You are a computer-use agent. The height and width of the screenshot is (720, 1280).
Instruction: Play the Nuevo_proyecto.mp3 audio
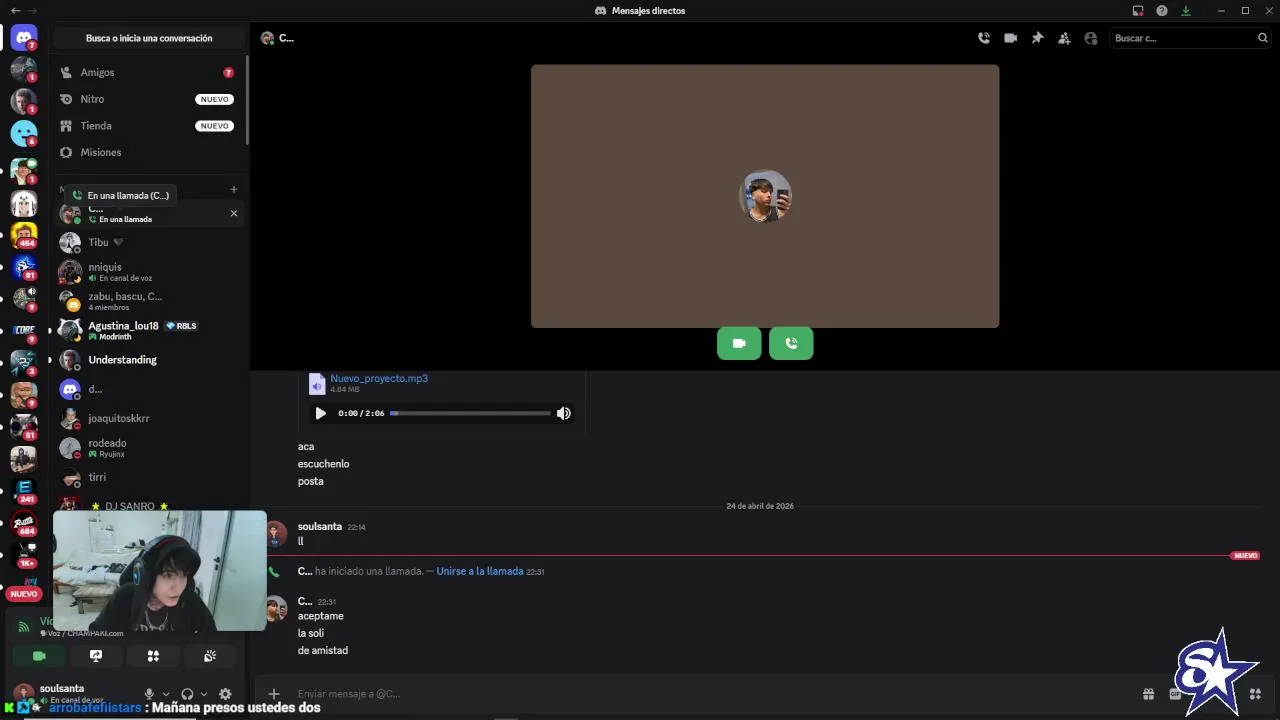[320, 413]
